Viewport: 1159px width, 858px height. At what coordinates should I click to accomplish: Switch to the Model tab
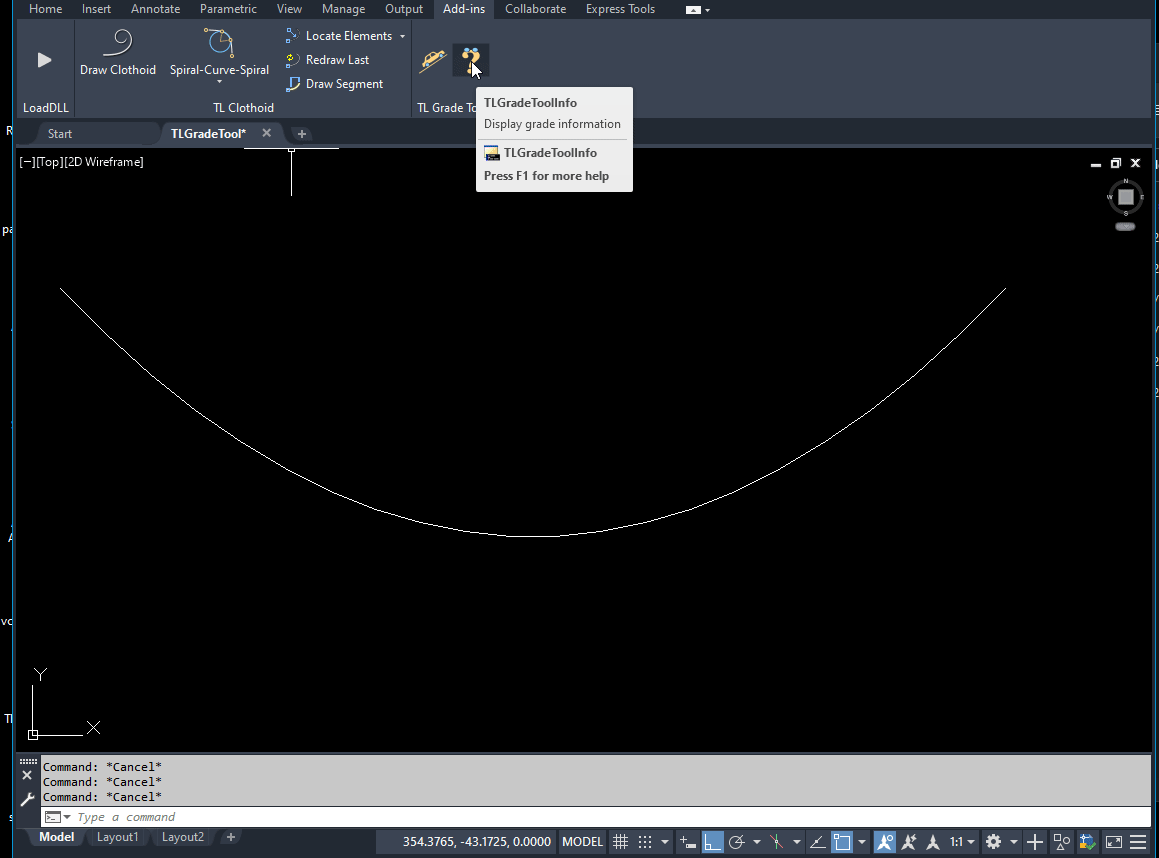coord(57,837)
